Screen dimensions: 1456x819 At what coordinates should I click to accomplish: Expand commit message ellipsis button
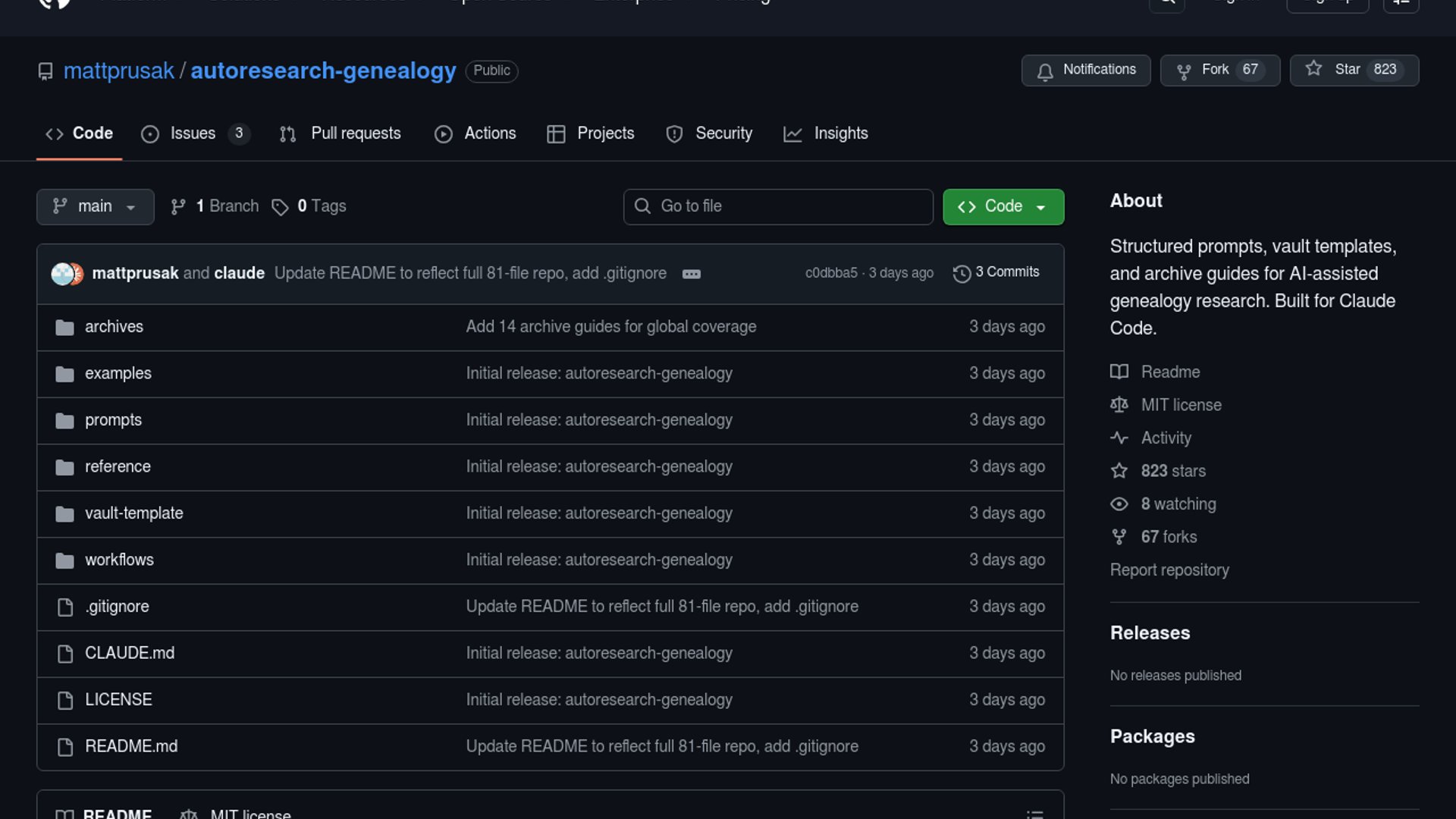pos(691,274)
